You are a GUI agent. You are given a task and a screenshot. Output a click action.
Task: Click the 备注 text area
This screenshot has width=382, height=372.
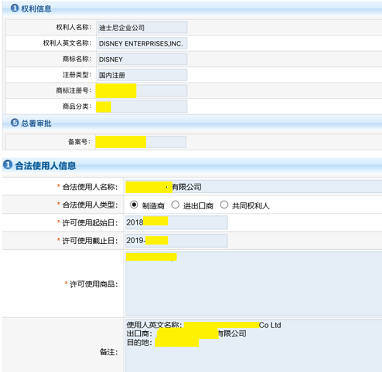(253, 346)
